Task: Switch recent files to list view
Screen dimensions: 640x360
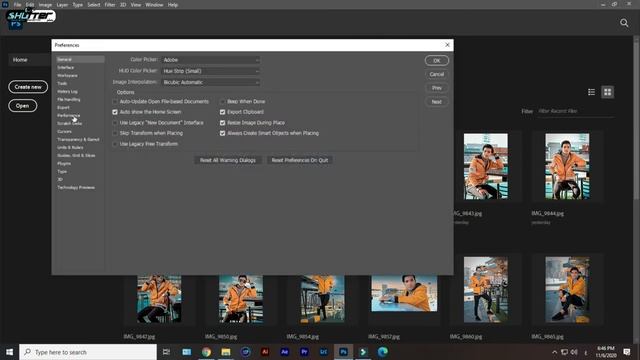Action: (x=591, y=92)
